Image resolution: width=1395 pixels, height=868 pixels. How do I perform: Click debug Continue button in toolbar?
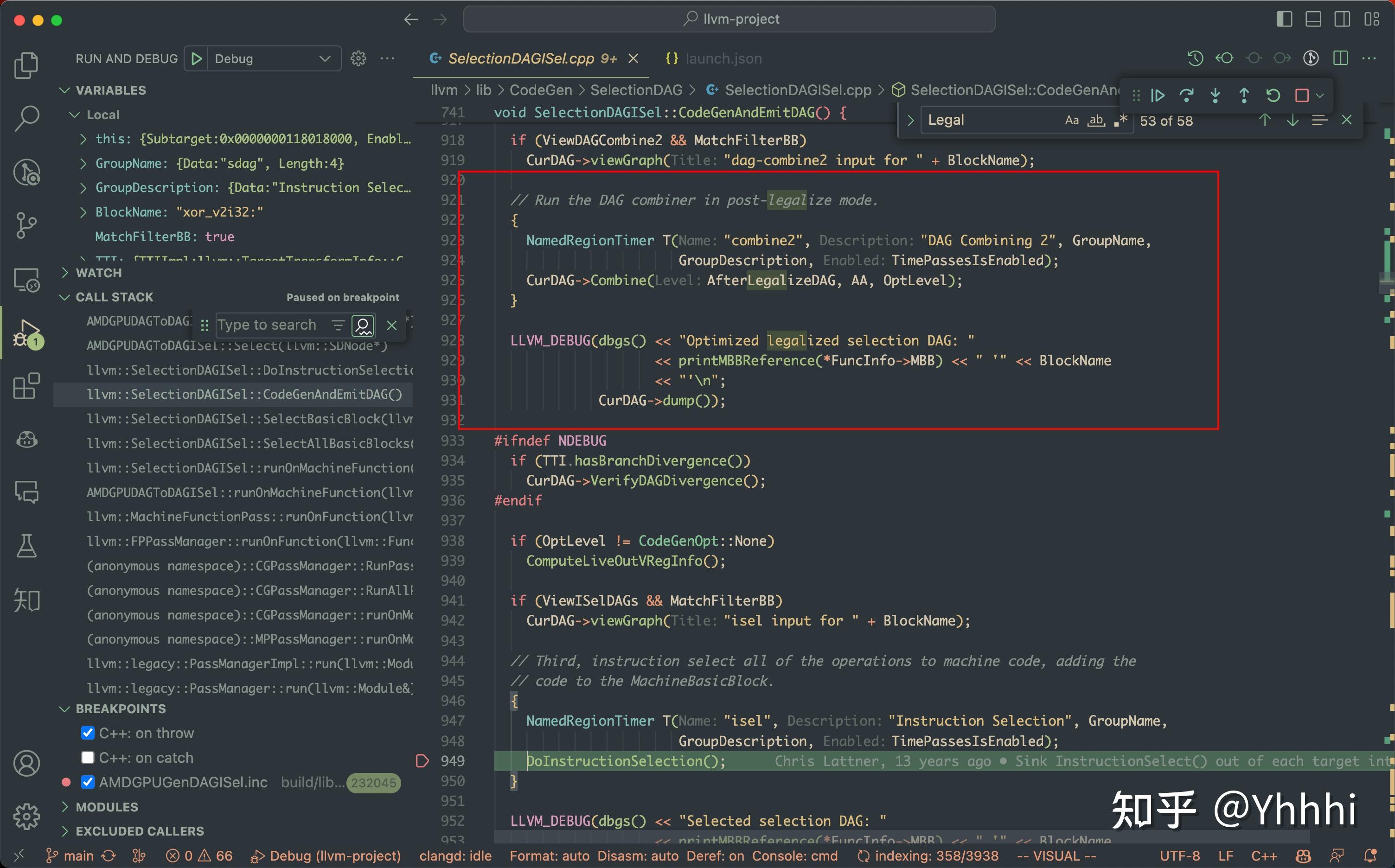[1158, 96]
